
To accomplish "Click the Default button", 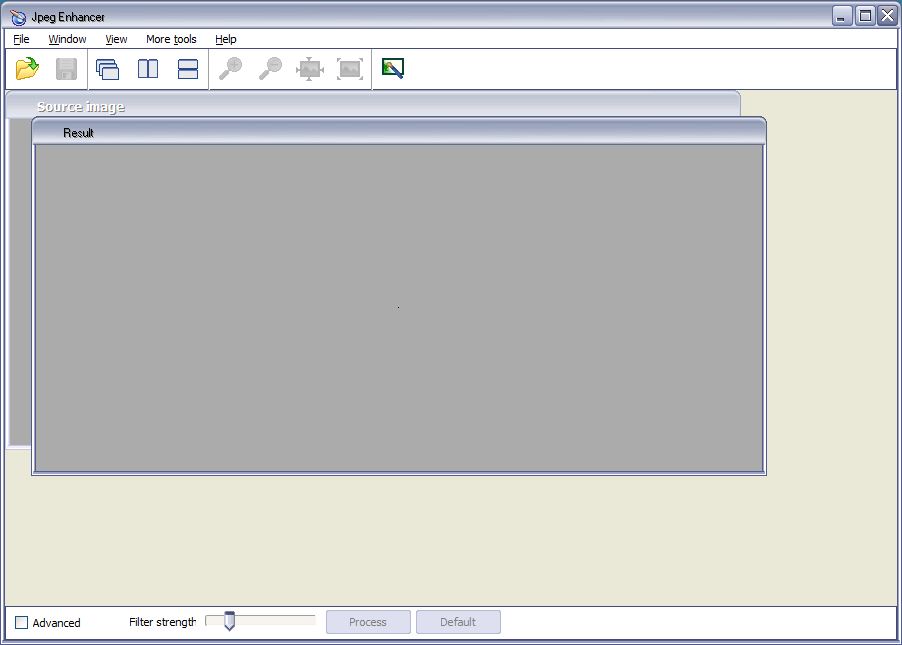I will point(458,622).
